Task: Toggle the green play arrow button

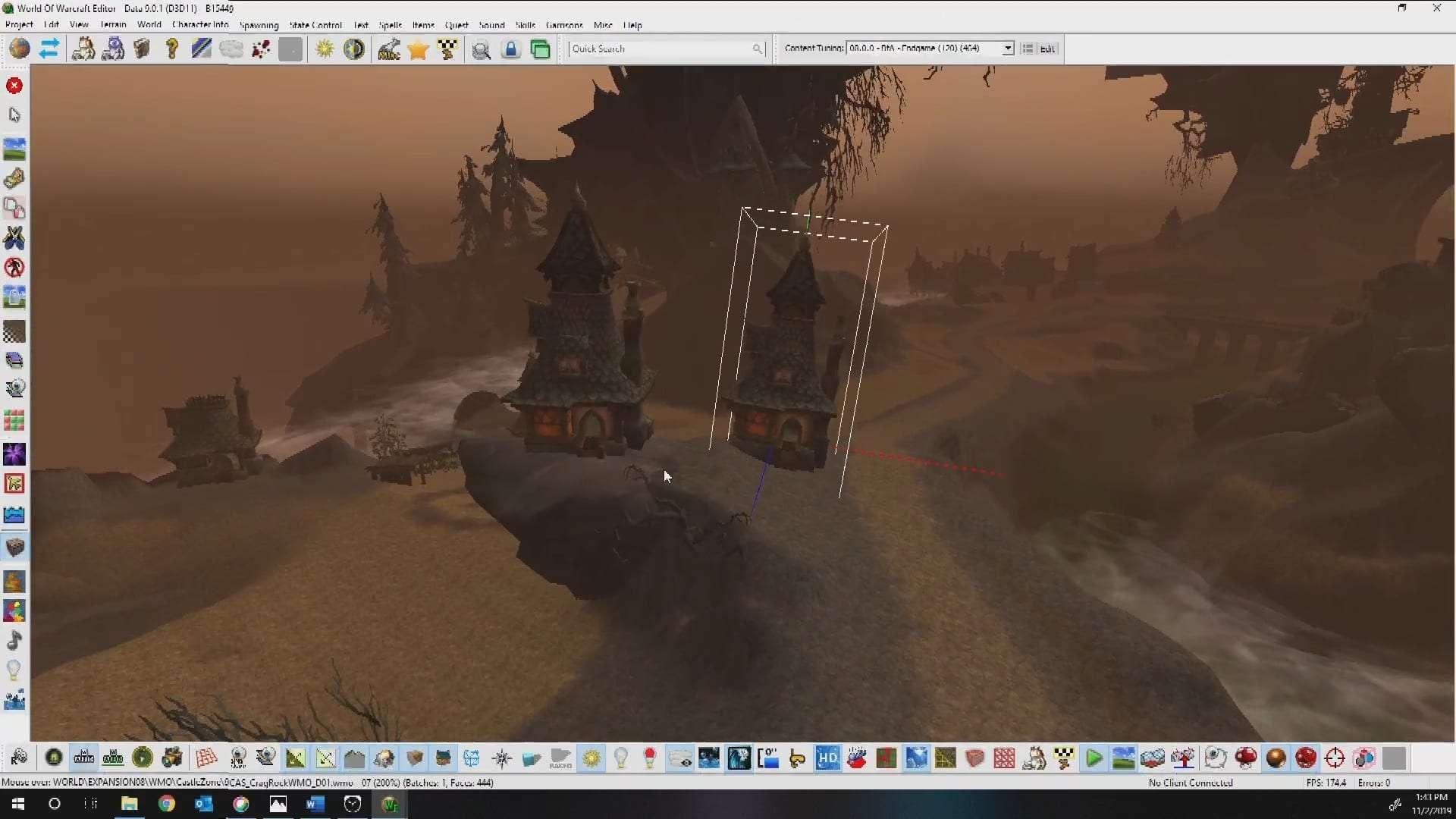Action: pyautogui.click(x=1094, y=758)
